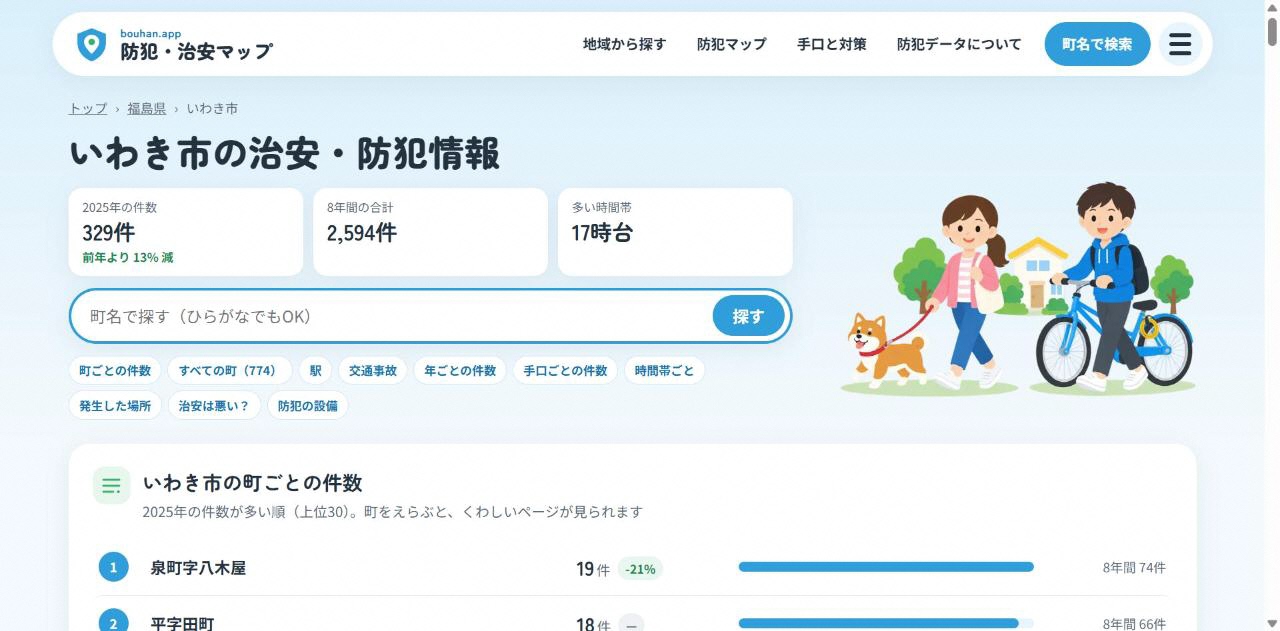Jump to 年ごとの件数 section
The height and width of the screenshot is (631, 1280).
[x=460, y=371]
